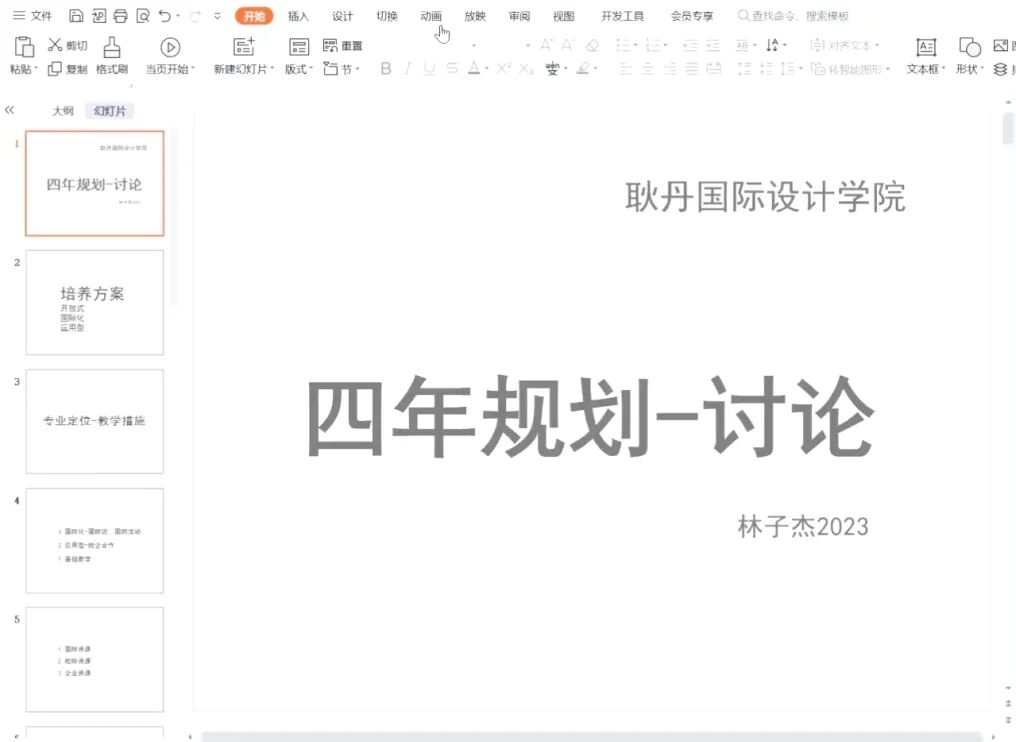1016x742 pixels.
Task: Pick a font color from the color swatch
Action: tap(475, 69)
